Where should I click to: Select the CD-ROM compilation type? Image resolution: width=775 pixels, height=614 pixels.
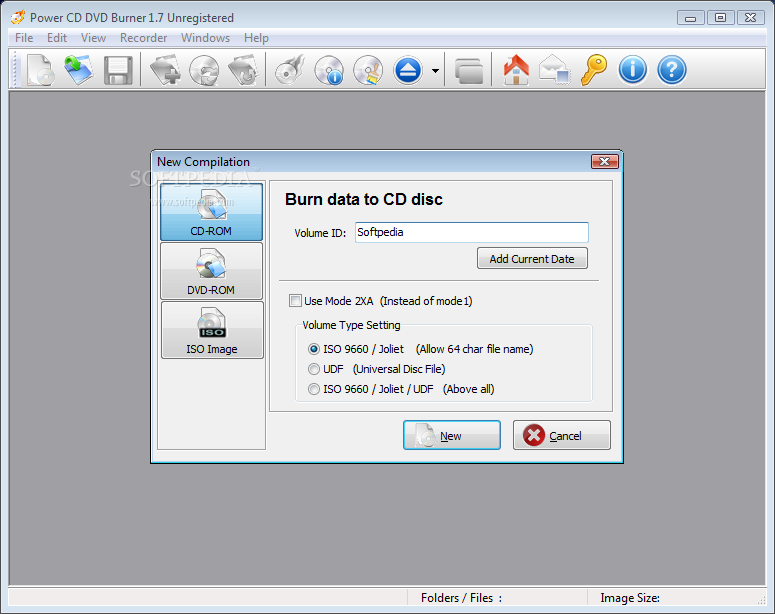pos(212,212)
